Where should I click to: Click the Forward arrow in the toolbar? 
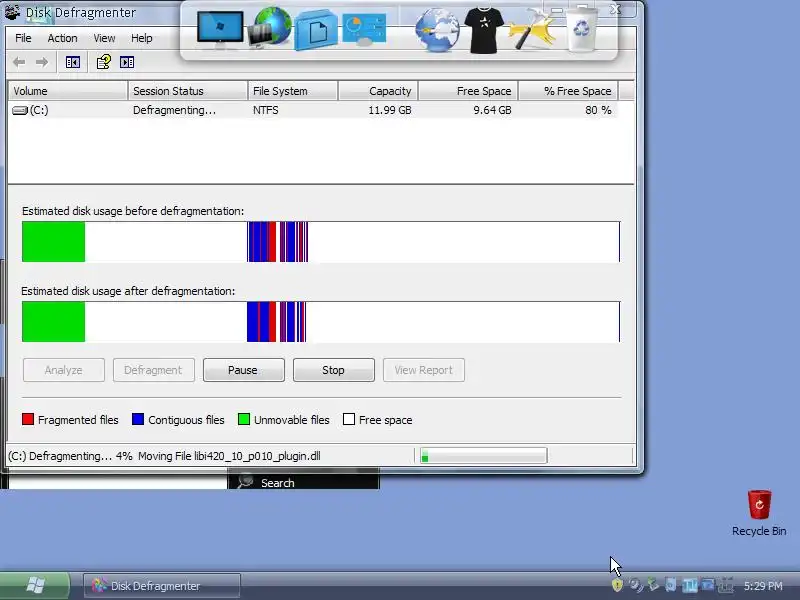click(42, 62)
